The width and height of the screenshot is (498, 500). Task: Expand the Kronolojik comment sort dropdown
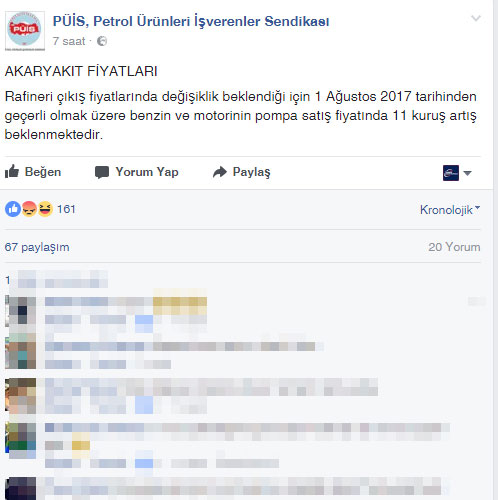[x=450, y=210]
